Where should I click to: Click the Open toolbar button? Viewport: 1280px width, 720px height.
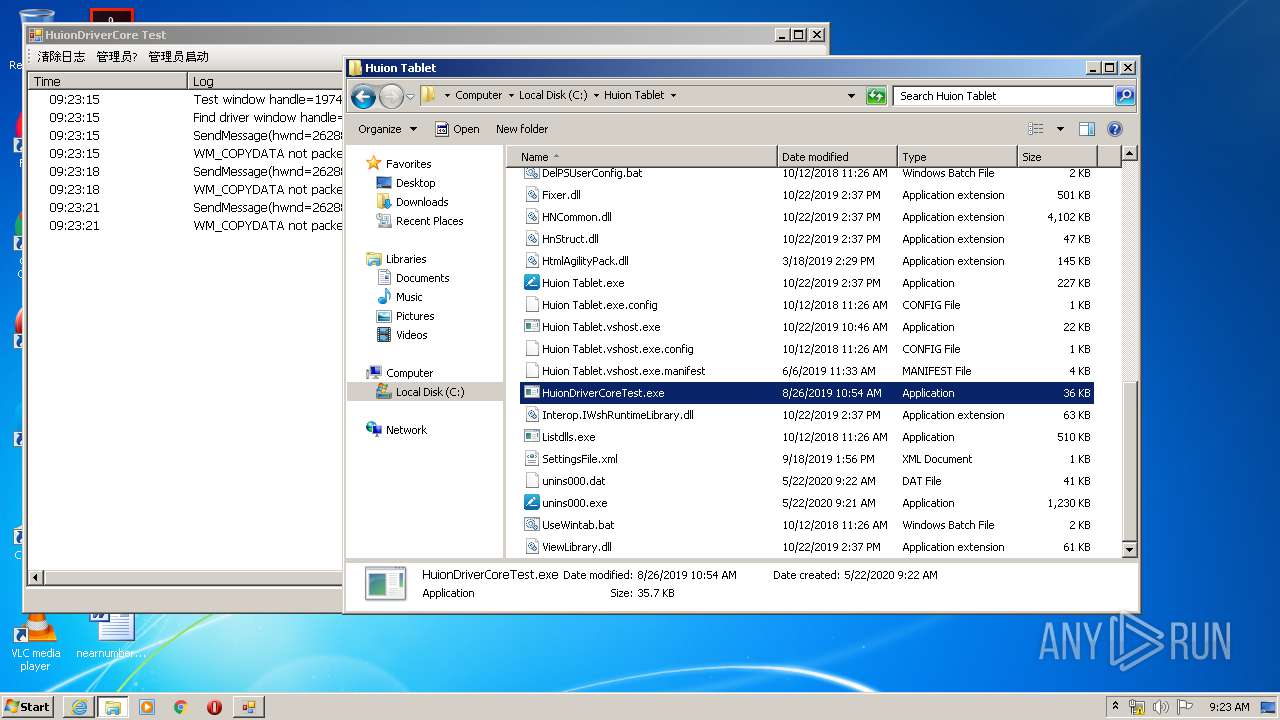click(457, 129)
